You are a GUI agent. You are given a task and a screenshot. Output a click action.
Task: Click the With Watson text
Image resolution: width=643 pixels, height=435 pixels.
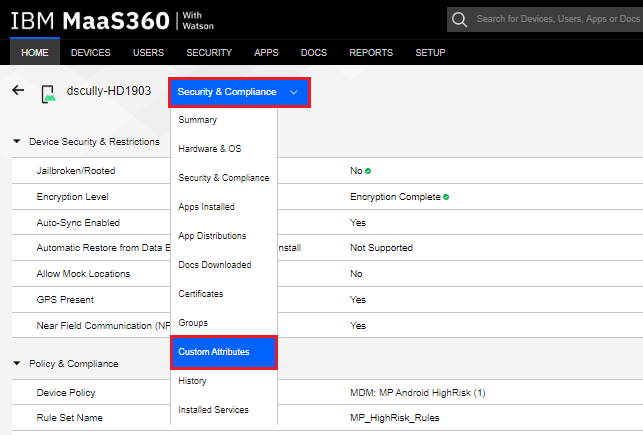point(198,20)
